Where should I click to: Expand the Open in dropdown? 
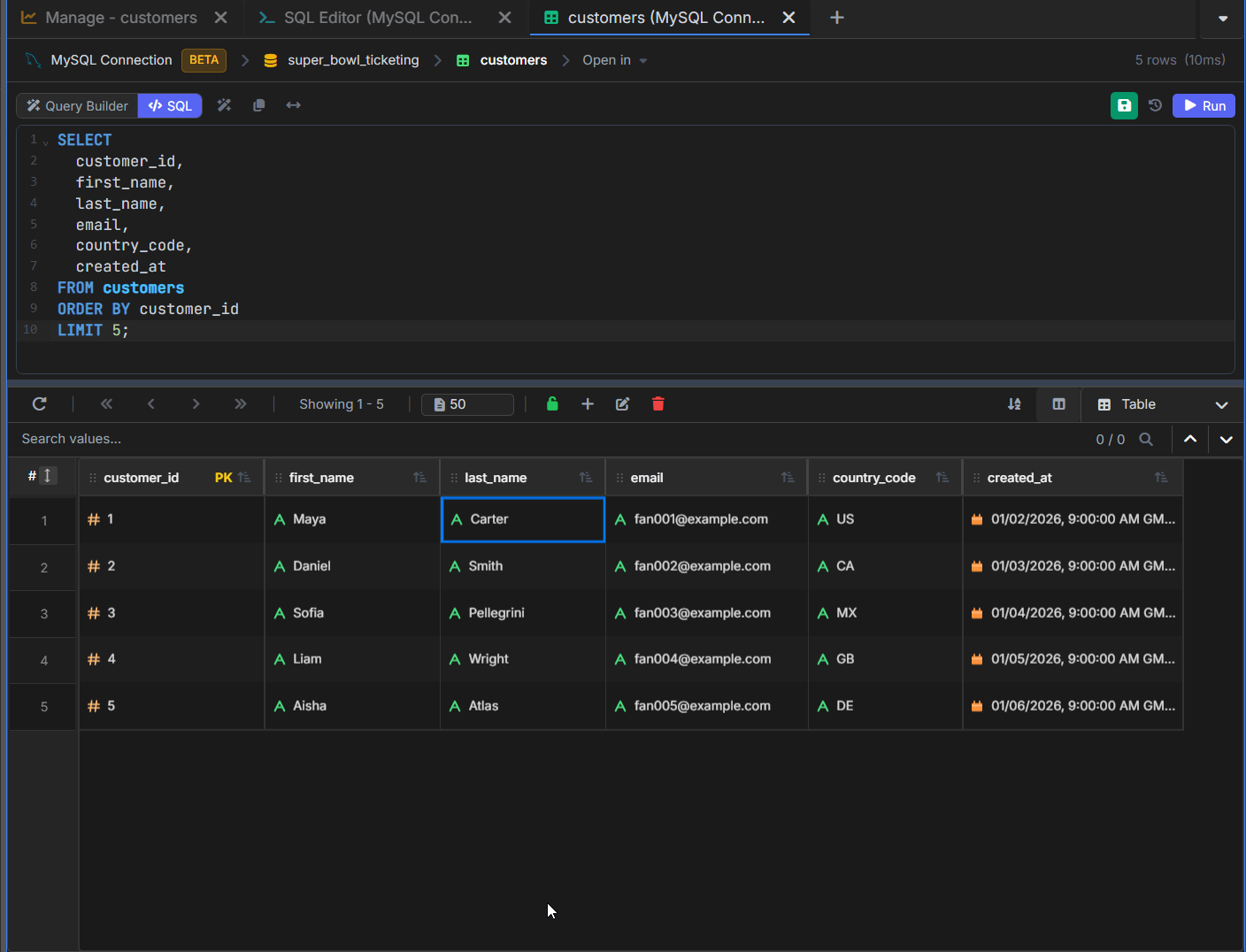[615, 60]
